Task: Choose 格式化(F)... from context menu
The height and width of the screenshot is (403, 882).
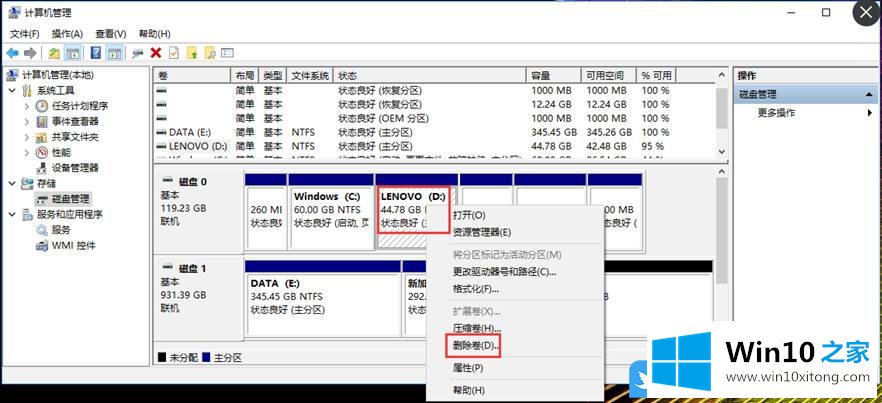Action: pyautogui.click(x=475, y=289)
